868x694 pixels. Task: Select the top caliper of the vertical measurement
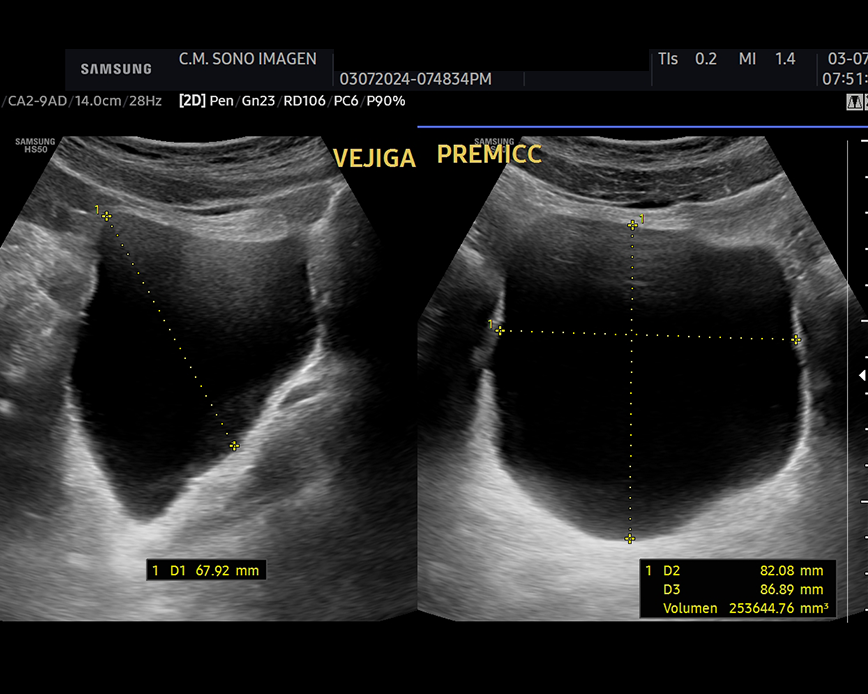tap(631, 226)
